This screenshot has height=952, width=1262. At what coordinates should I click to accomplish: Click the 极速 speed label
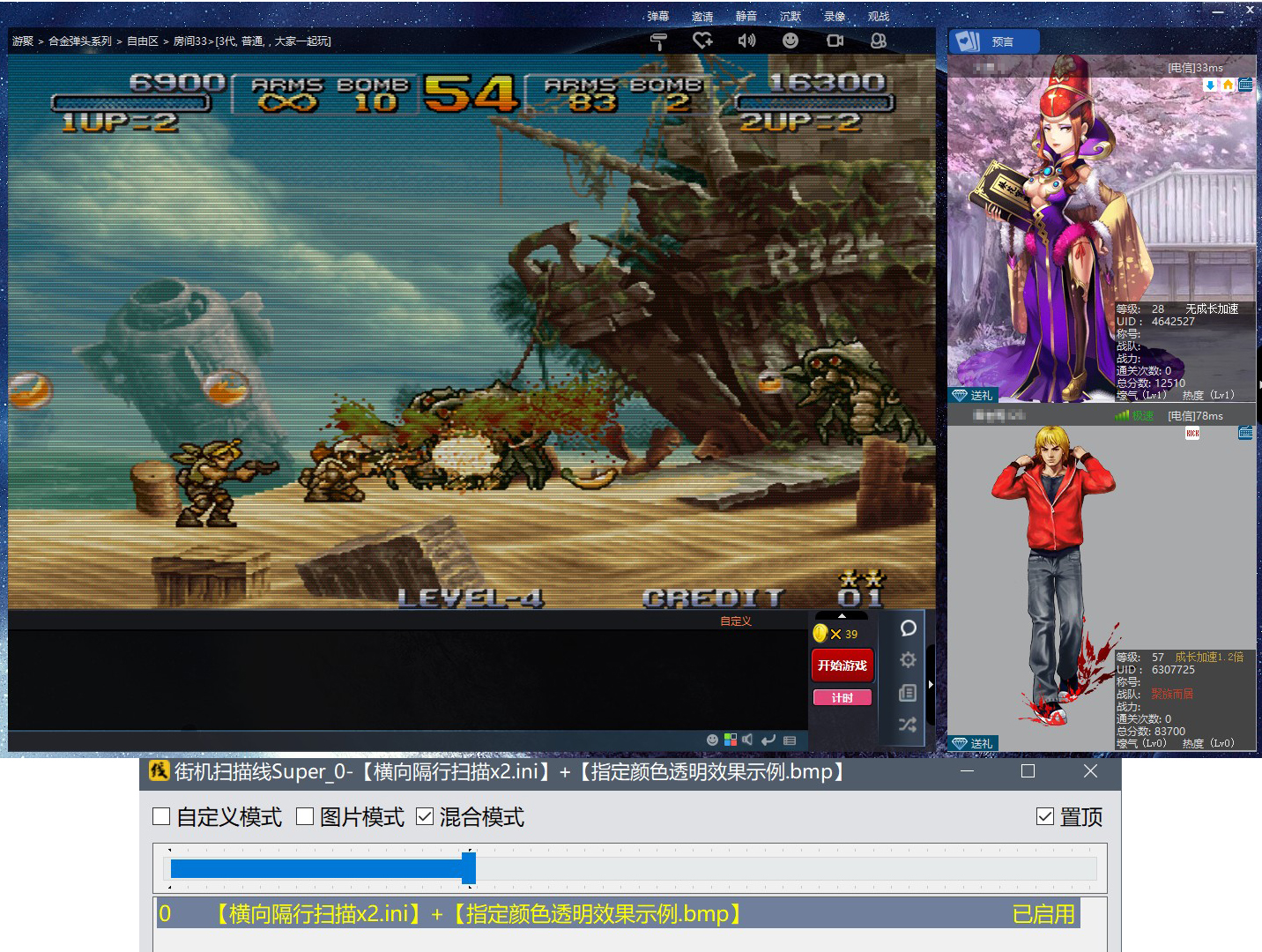1143,415
